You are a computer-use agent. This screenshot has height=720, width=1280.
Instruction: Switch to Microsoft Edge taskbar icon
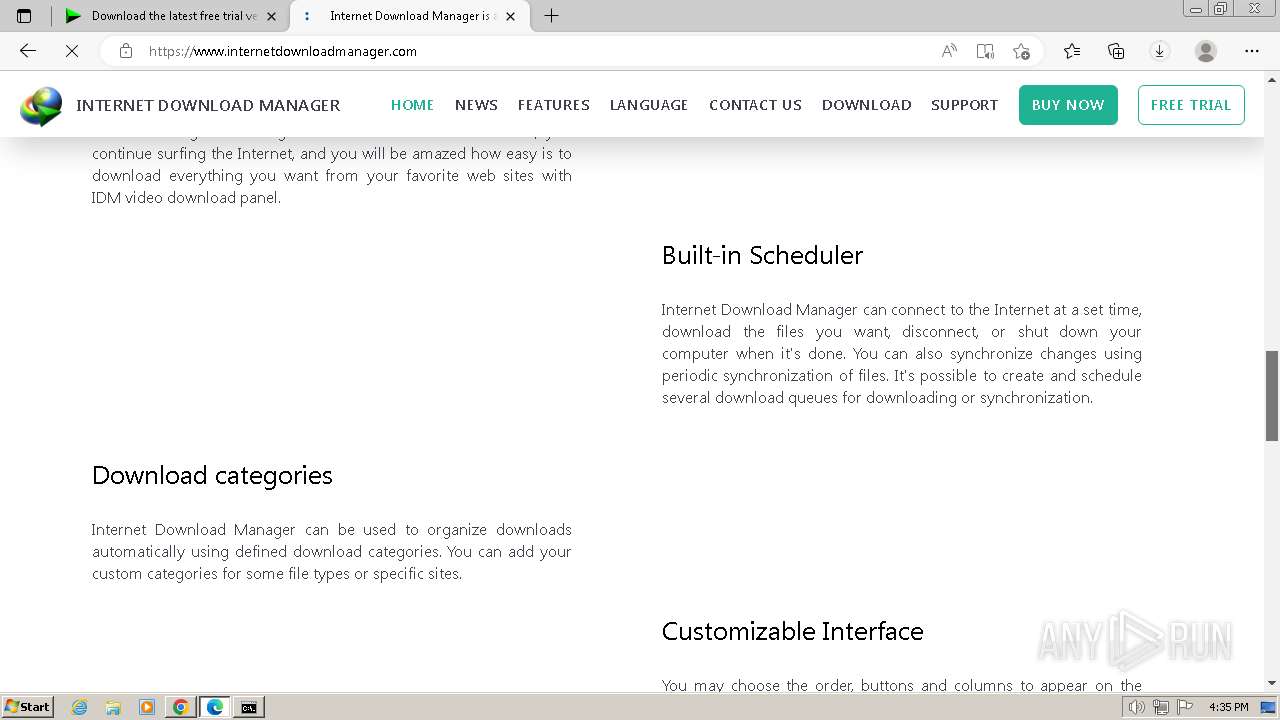tap(215, 707)
